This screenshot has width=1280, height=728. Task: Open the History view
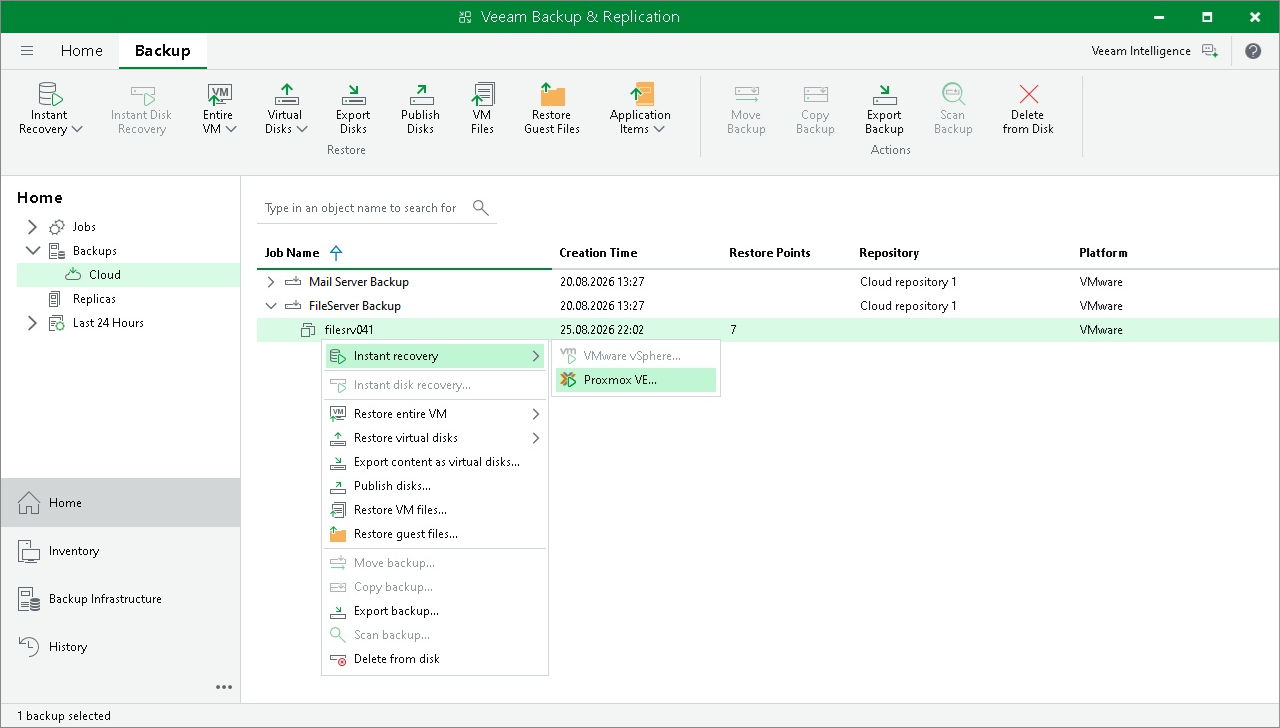click(120, 647)
